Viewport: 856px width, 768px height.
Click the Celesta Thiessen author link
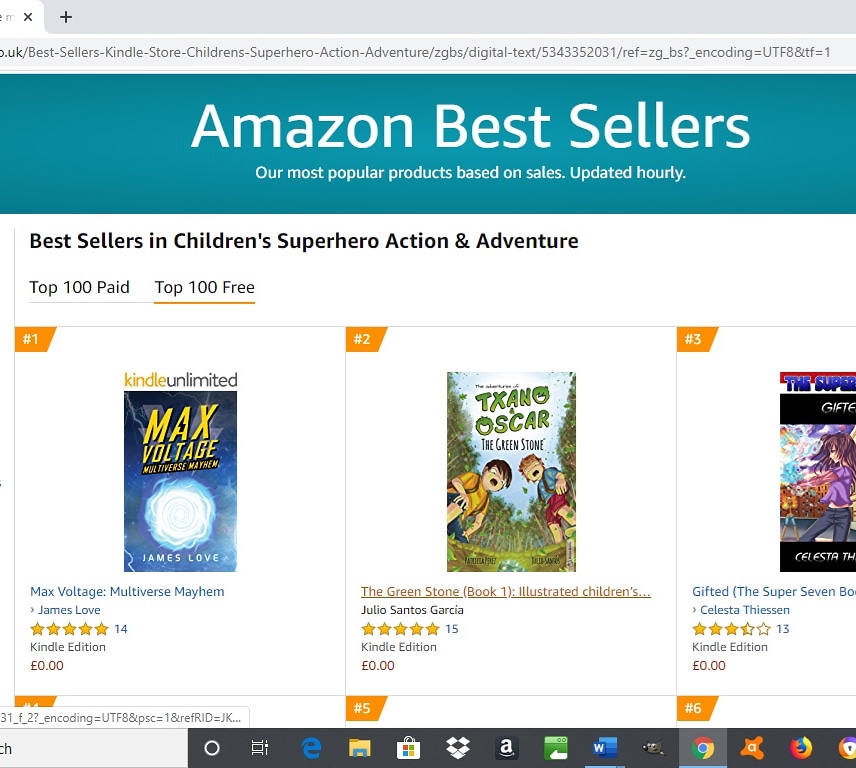[744, 609]
